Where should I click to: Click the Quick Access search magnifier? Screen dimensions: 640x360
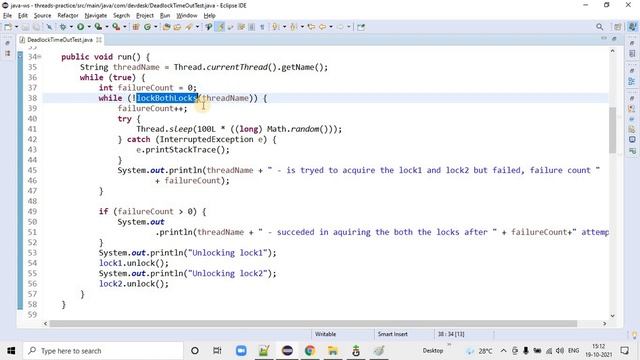599,27
